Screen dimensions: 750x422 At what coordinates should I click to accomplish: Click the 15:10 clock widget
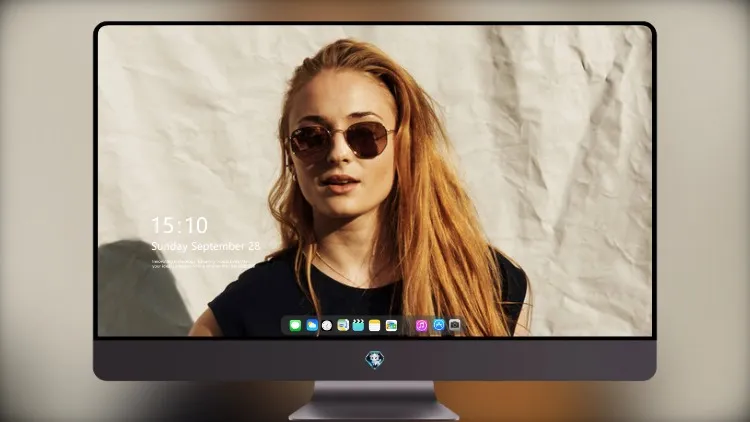(179, 225)
